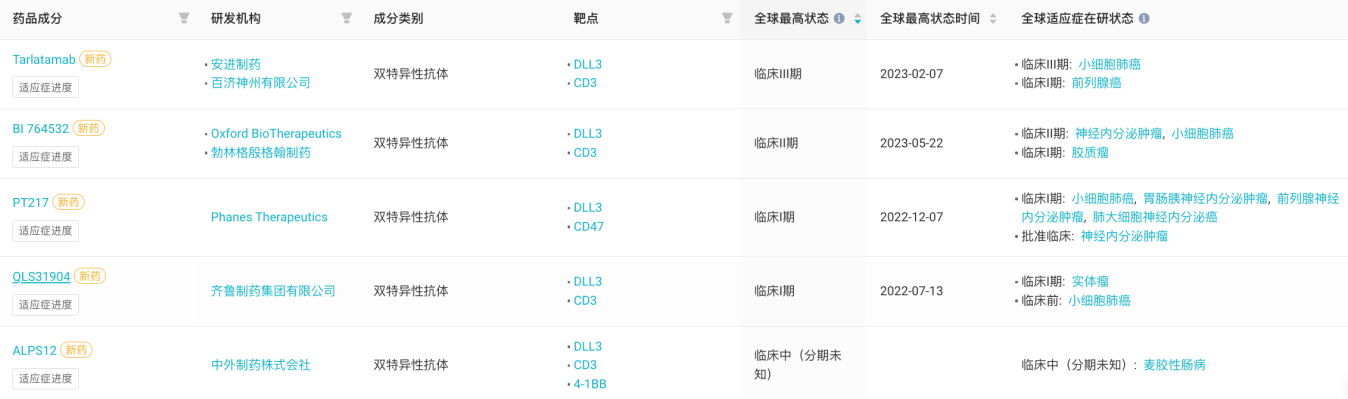Open 麦胶性肠病 indication link

[x=1175, y=365]
